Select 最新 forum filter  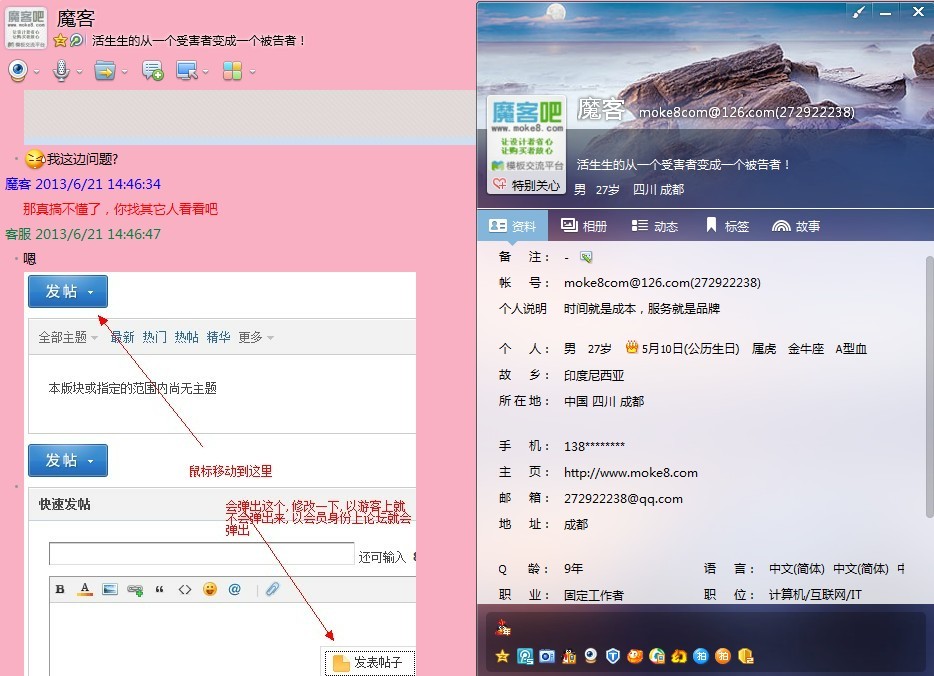[x=122, y=337]
